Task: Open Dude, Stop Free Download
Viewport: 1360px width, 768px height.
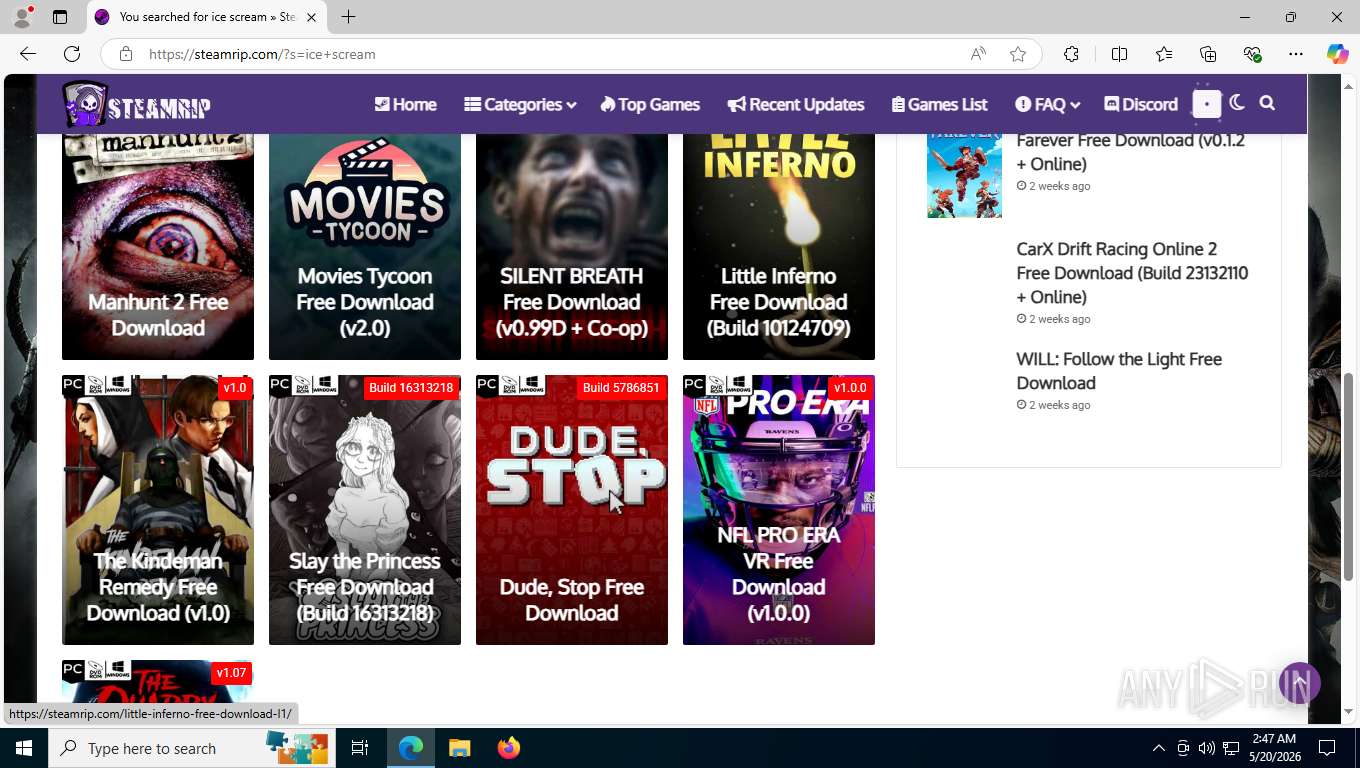Action: (572, 510)
